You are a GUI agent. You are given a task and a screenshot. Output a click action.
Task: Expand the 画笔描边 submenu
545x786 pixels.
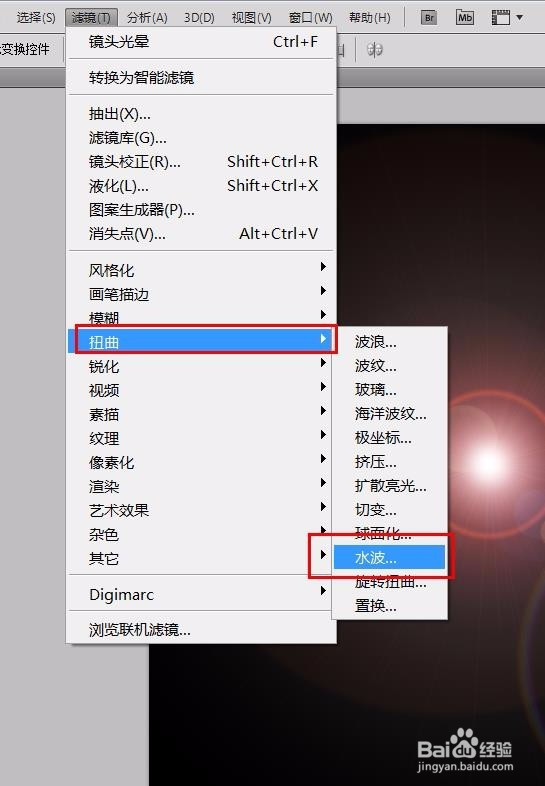click(x=202, y=294)
